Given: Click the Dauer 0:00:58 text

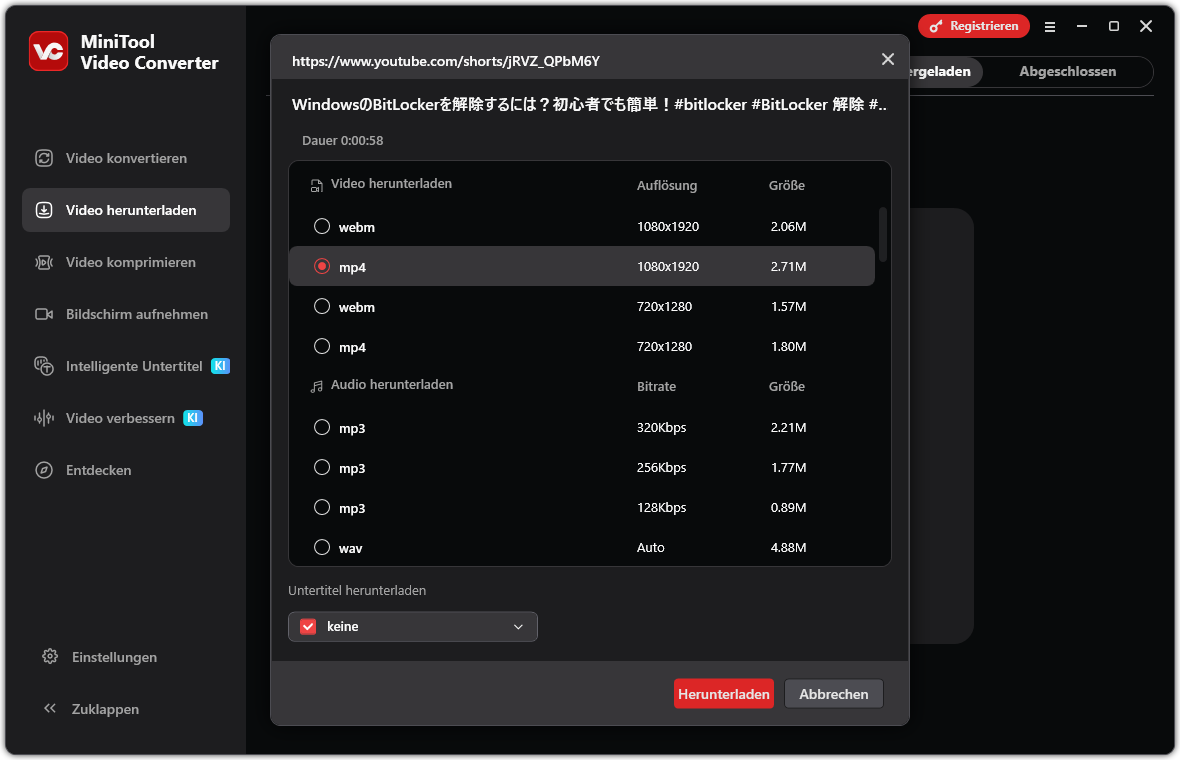Looking at the screenshot, I should tap(342, 141).
